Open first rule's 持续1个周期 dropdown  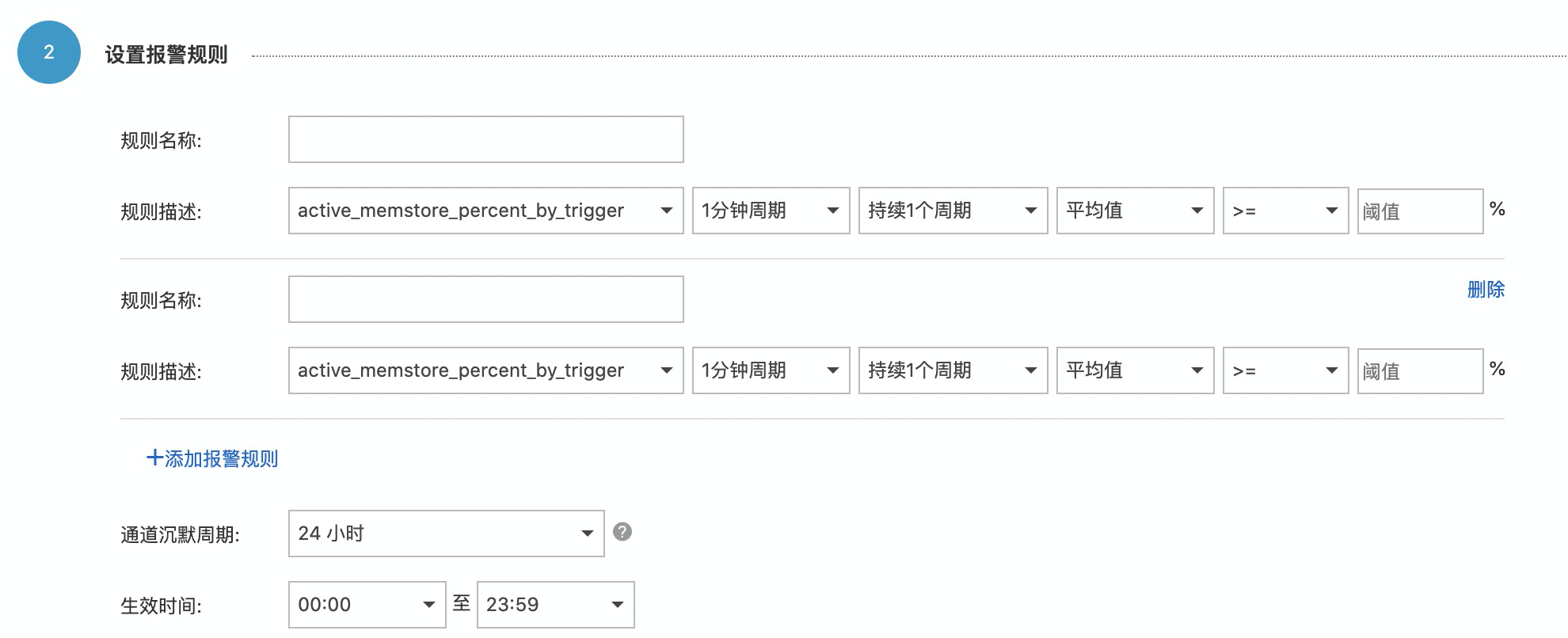coord(953,211)
